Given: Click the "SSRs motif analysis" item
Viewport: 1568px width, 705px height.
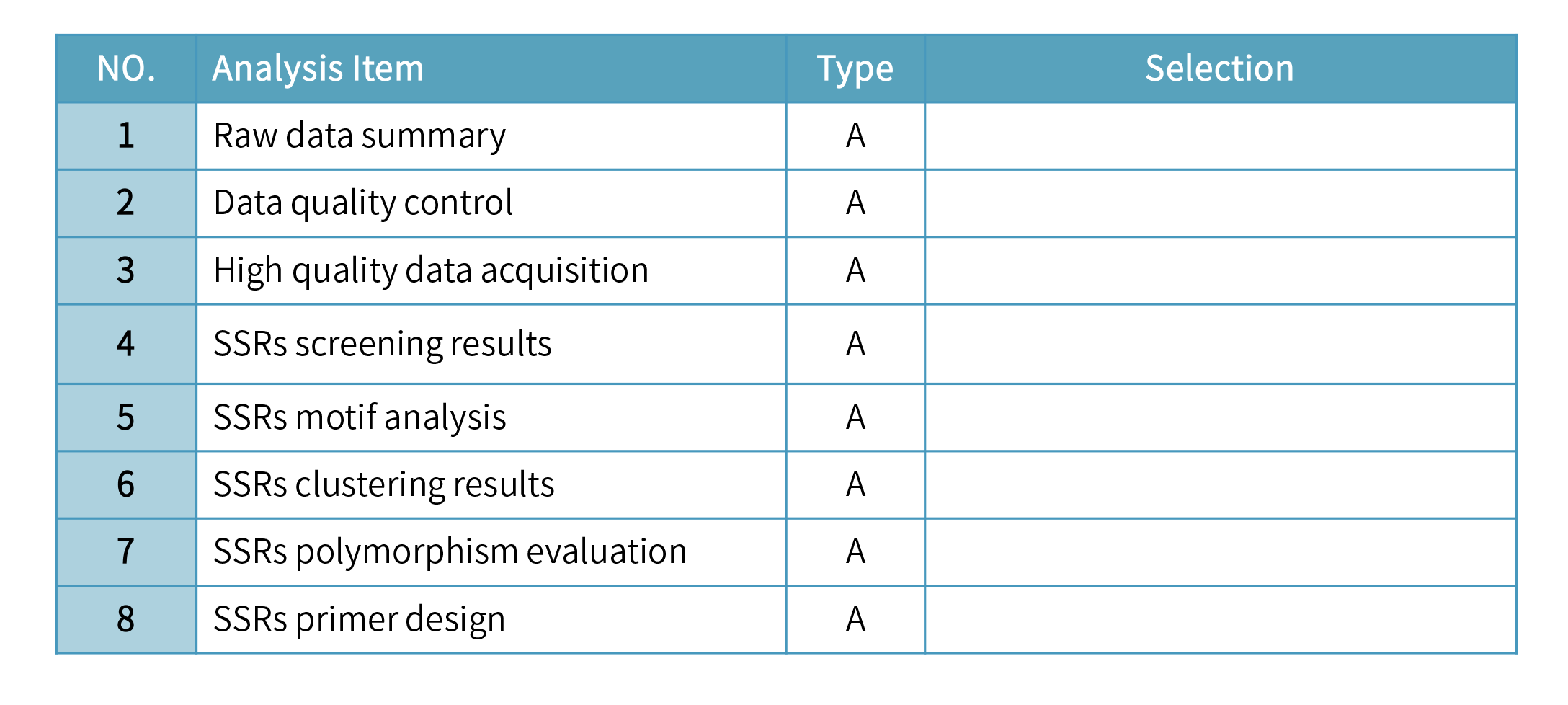Looking at the screenshot, I should [x=360, y=417].
